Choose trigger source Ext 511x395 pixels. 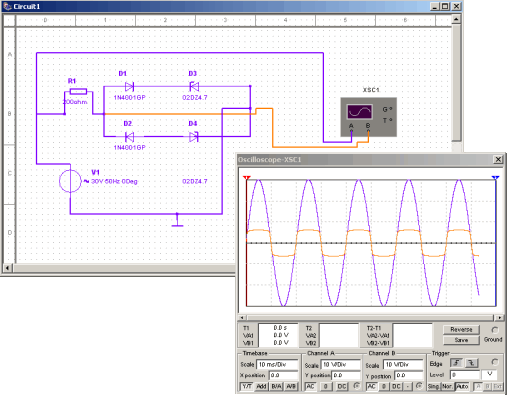tap(498, 386)
